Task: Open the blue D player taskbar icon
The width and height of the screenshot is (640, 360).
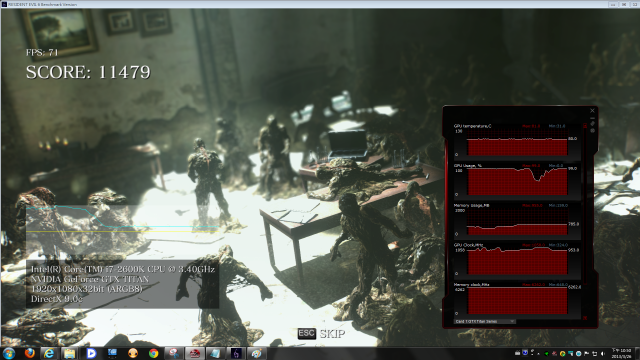Action: pyautogui.click(x=91, y=353)
